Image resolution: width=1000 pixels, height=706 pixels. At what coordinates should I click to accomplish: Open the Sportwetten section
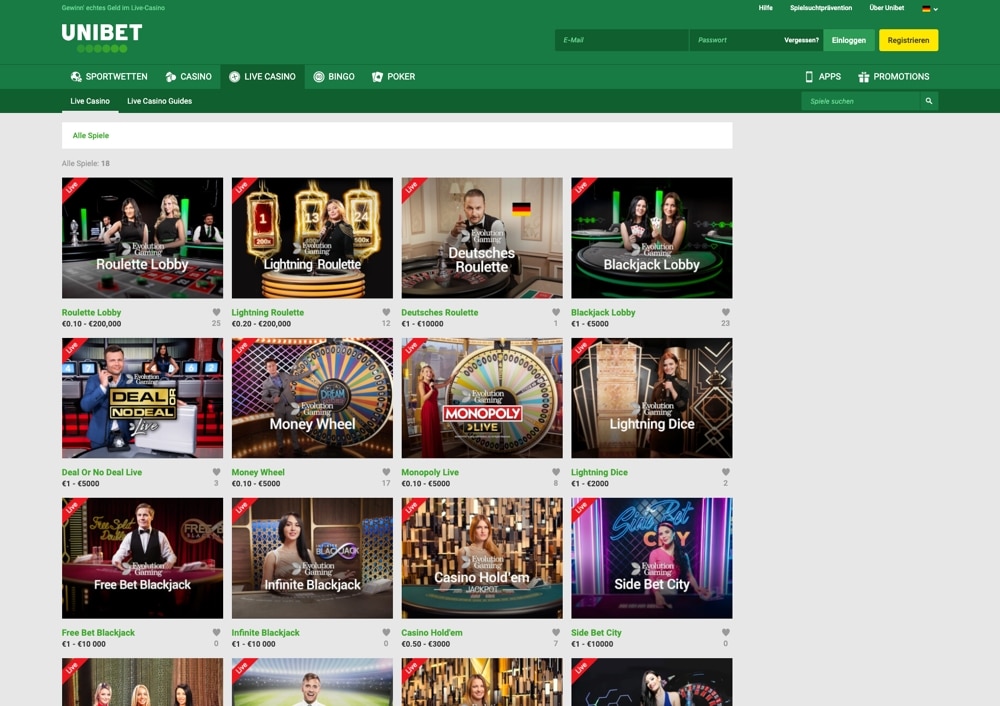109,77
